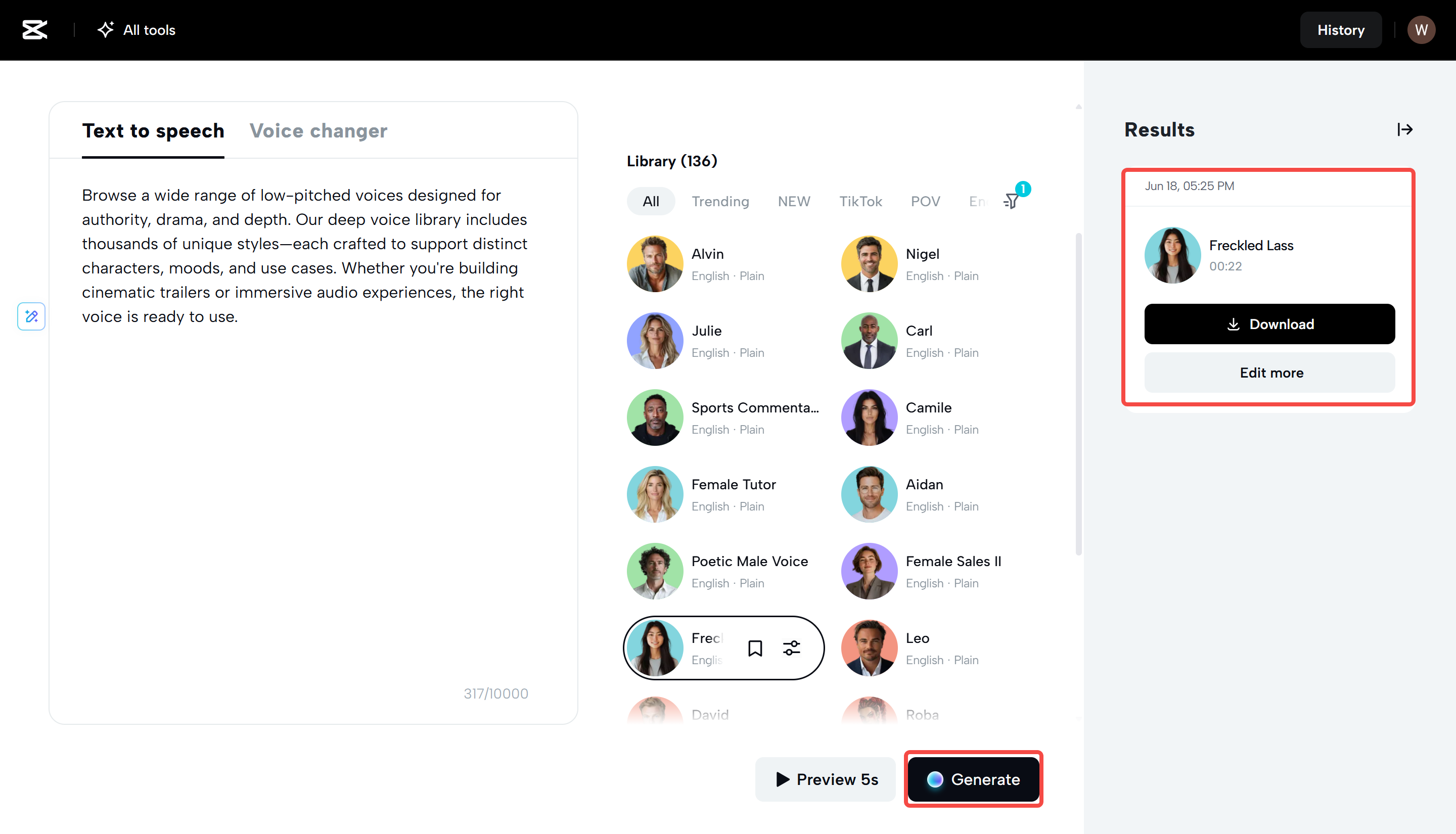Click the CapCut logo
The height and width of the screenshot is (834, 1456).
(x=34, y=30)
